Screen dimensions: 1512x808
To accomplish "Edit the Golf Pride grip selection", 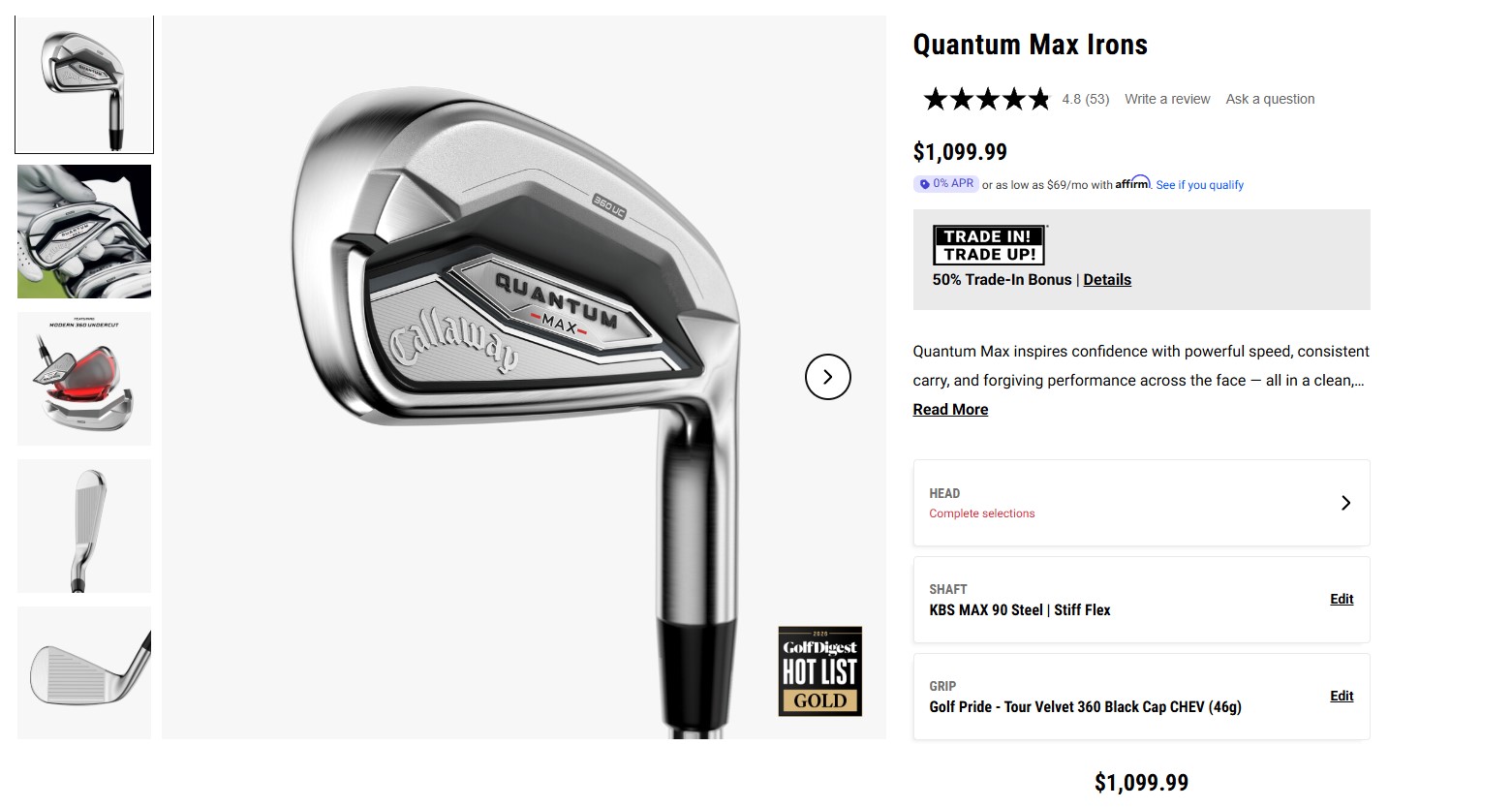I will coord(1342,696).
